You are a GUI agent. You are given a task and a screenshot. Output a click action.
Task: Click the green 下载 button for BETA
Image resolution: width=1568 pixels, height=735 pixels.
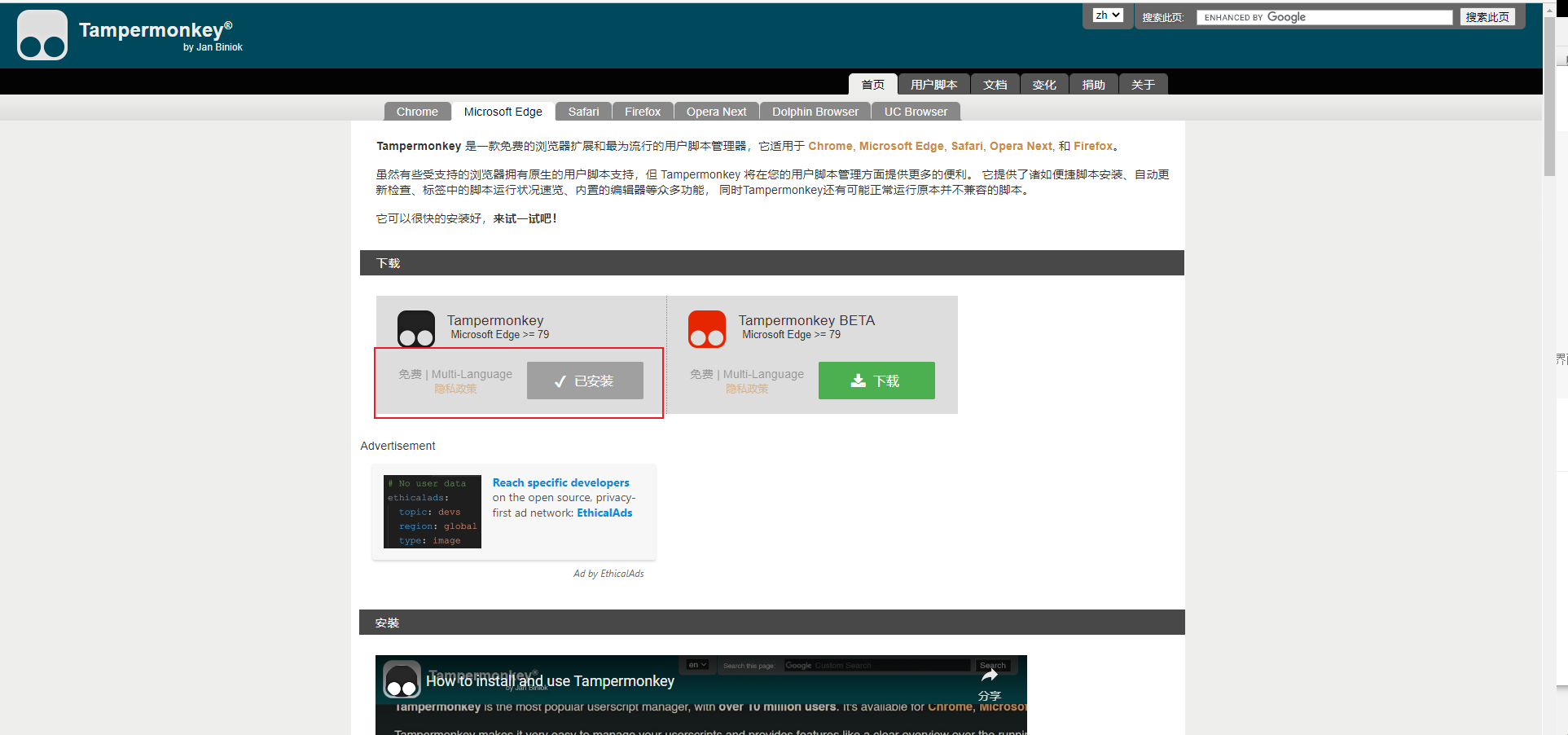[x=876, y=381]
